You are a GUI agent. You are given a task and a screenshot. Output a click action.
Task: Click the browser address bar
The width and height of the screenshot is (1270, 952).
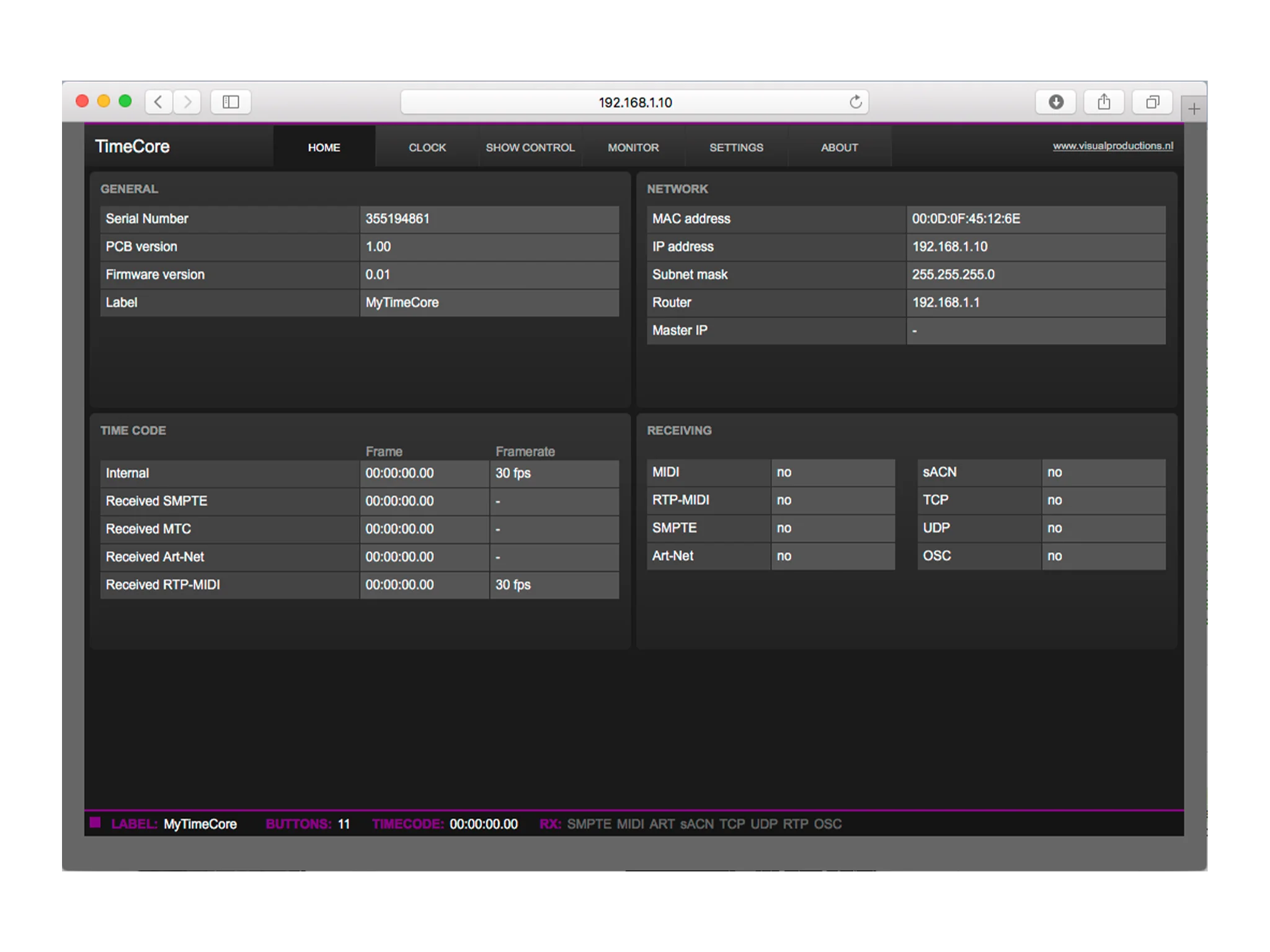coord(635,102)
